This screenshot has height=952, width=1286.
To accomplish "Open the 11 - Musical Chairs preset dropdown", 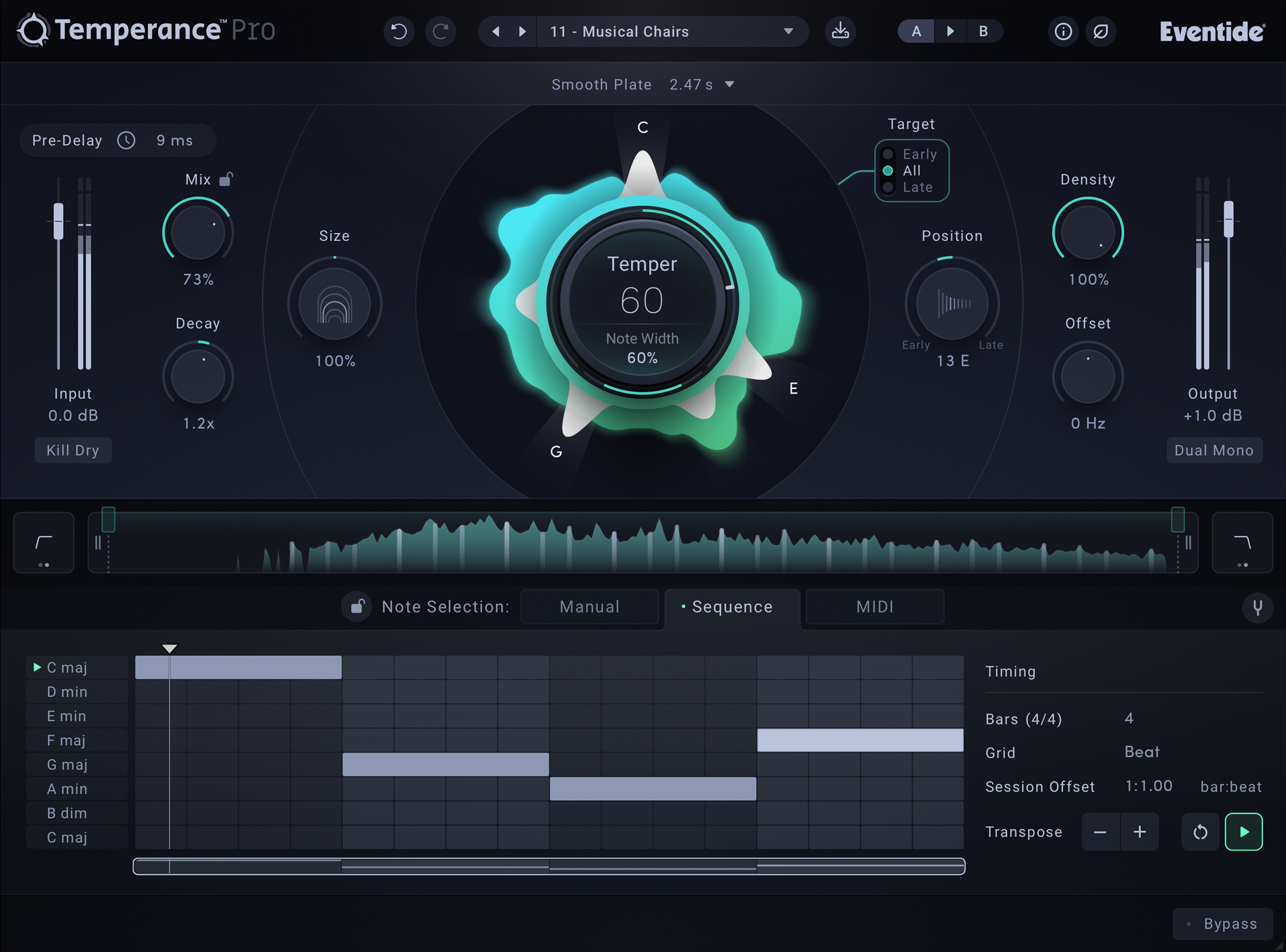I will tap(672, 31).
